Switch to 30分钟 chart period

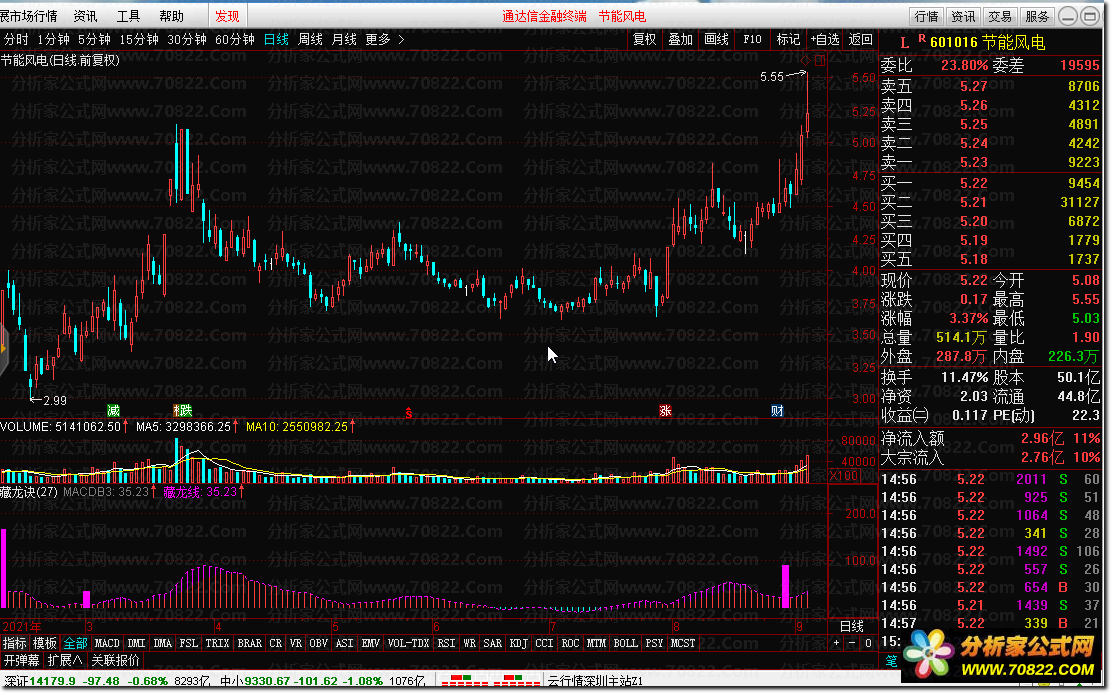(x=187, y=39)
